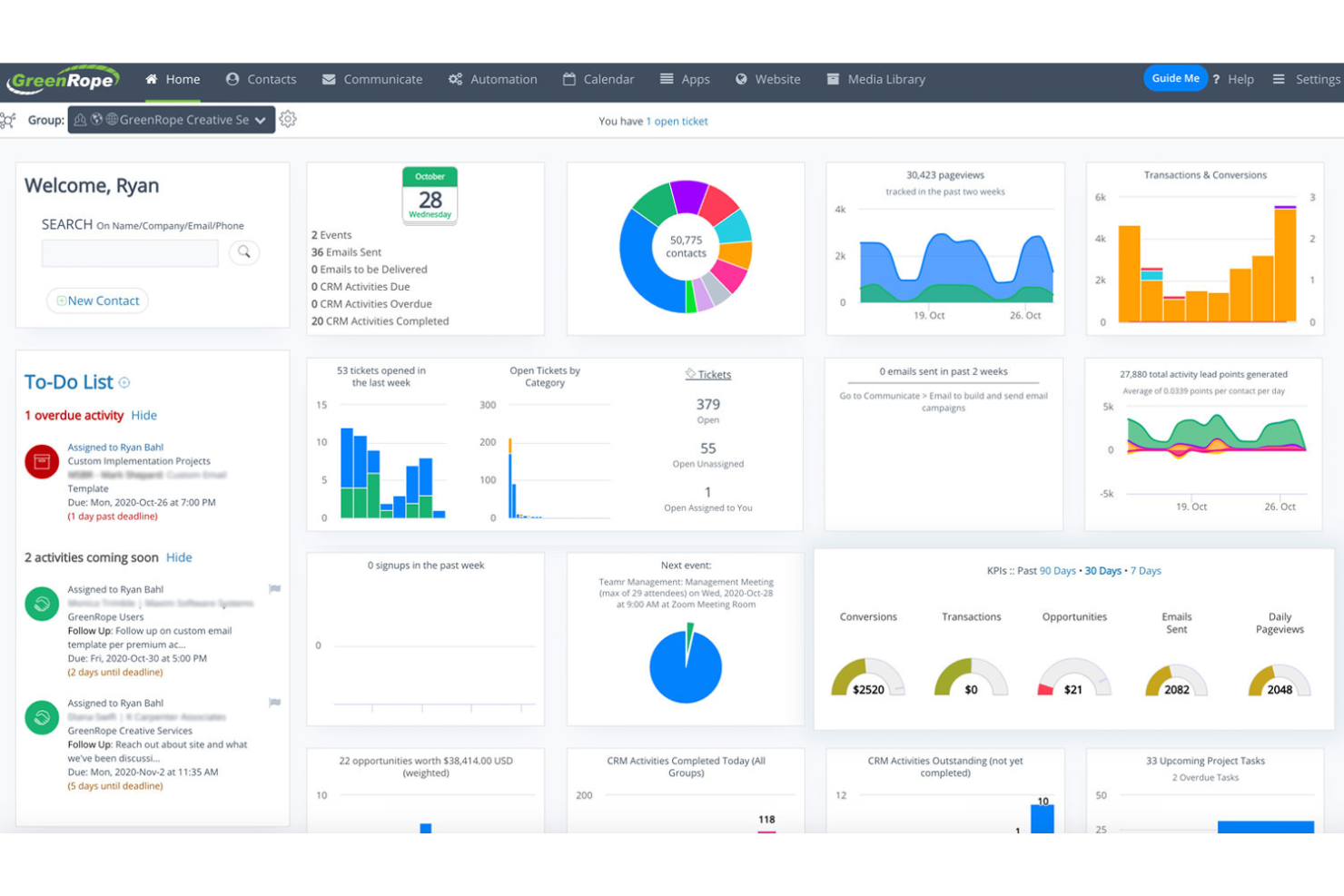Open the Media Library icon

[833, 79]
